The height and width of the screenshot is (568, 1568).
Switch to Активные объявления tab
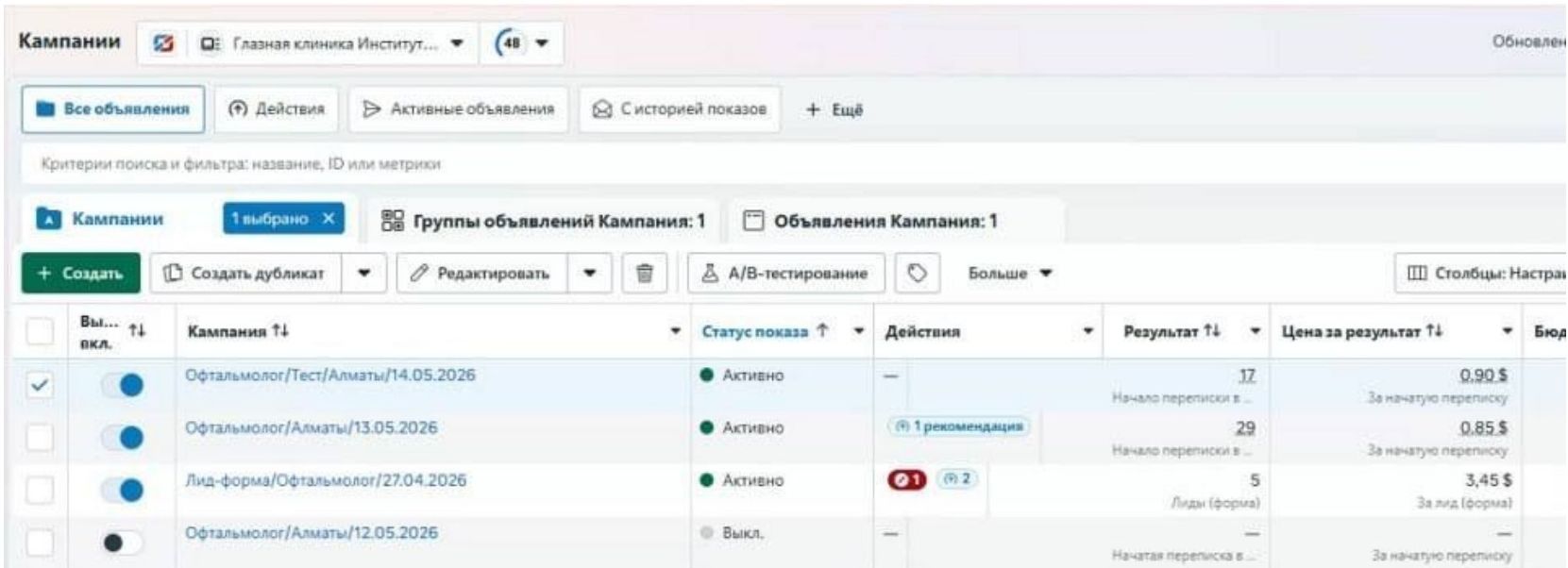click(x=459, y=109)
